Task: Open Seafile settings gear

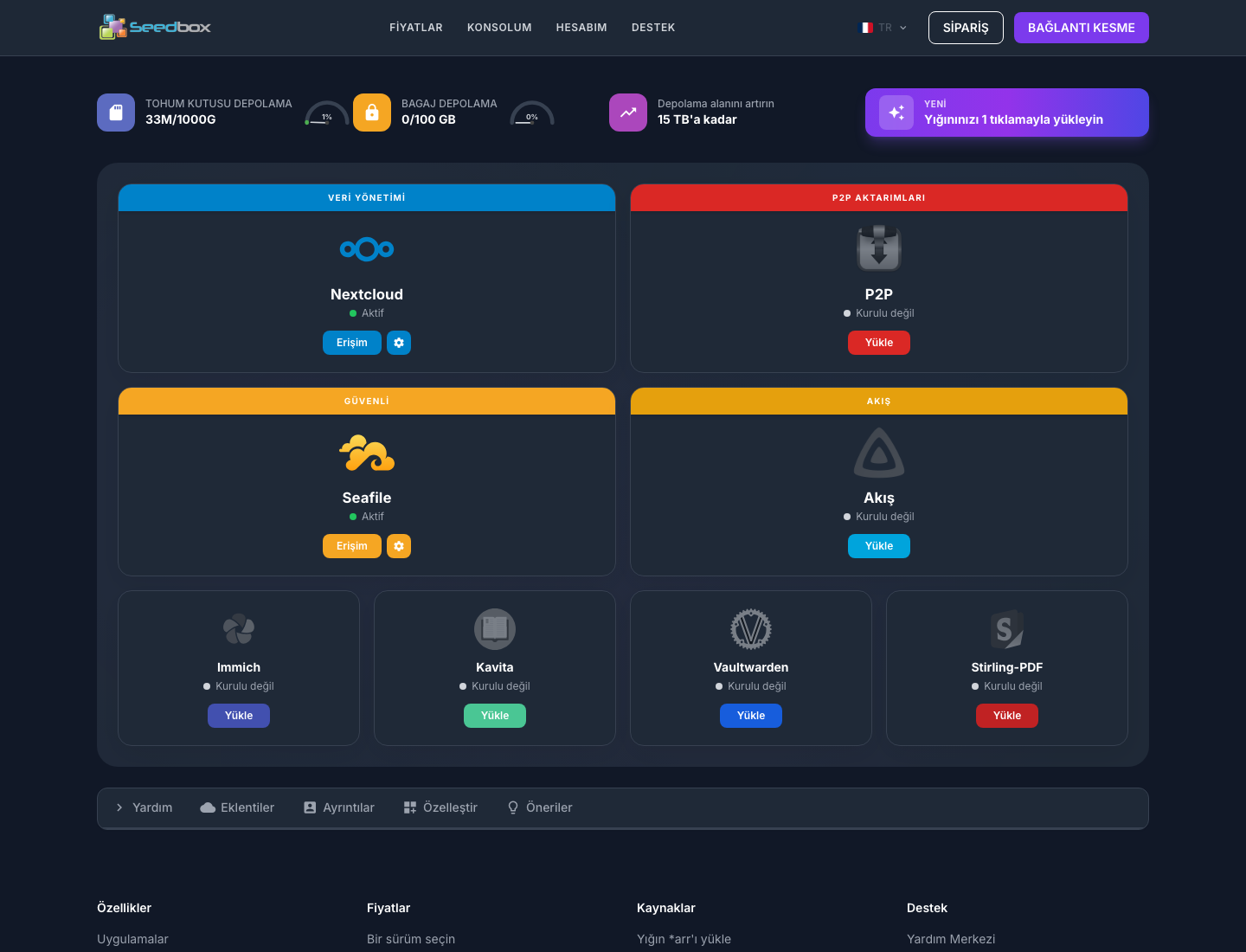Action: [399, 546]
